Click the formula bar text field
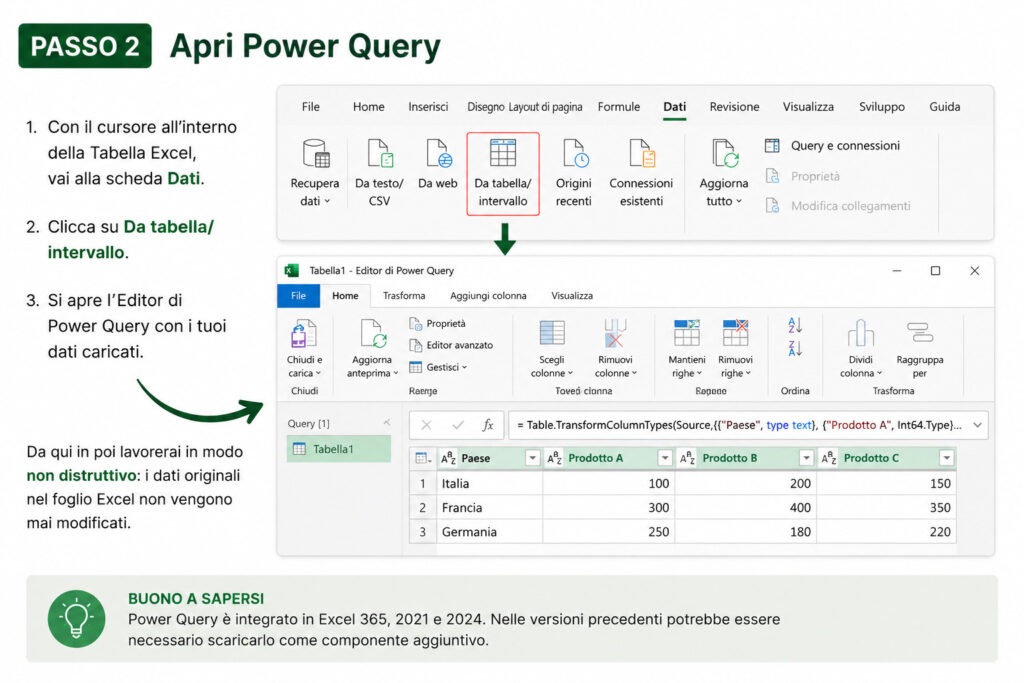 coord(748,425)
